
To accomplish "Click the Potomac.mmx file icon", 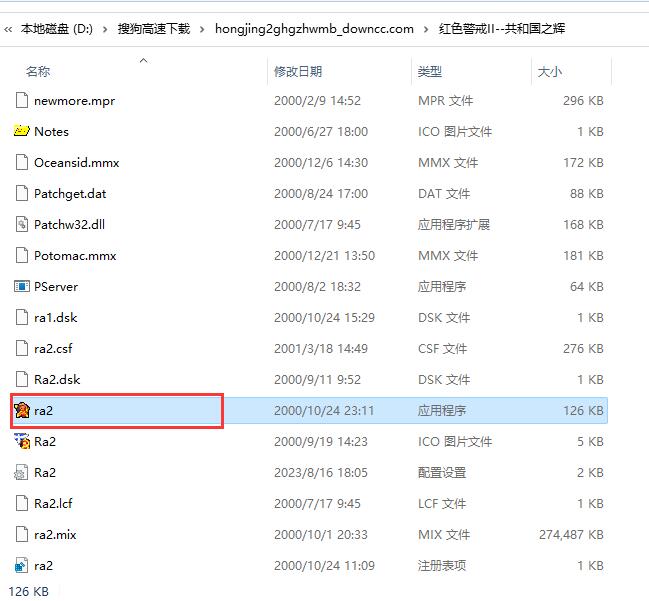I will [22, 255].
